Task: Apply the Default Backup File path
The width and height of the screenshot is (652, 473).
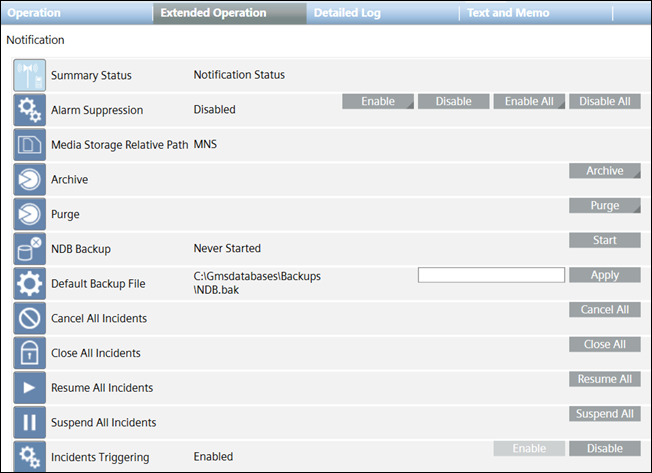Action: pos(604,275)
